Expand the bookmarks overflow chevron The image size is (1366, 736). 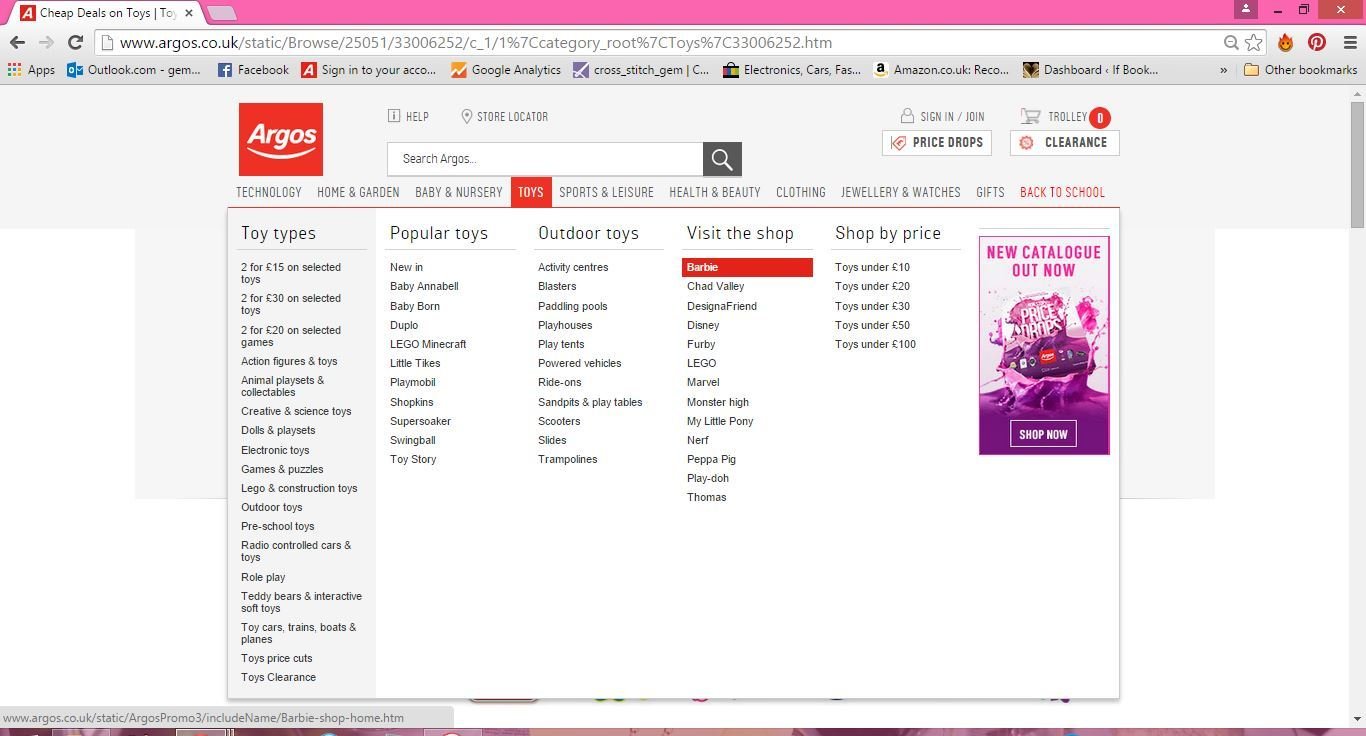(1223, 70)
